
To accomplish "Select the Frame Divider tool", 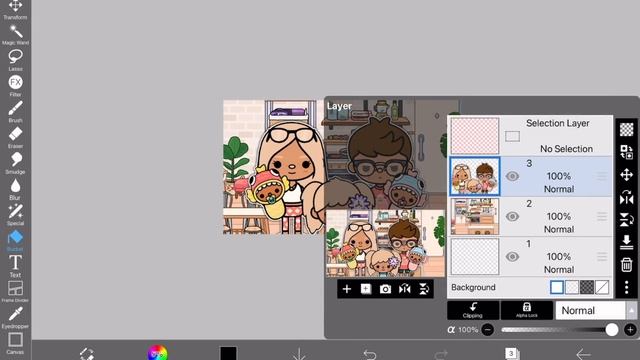I will coord(15,291).
